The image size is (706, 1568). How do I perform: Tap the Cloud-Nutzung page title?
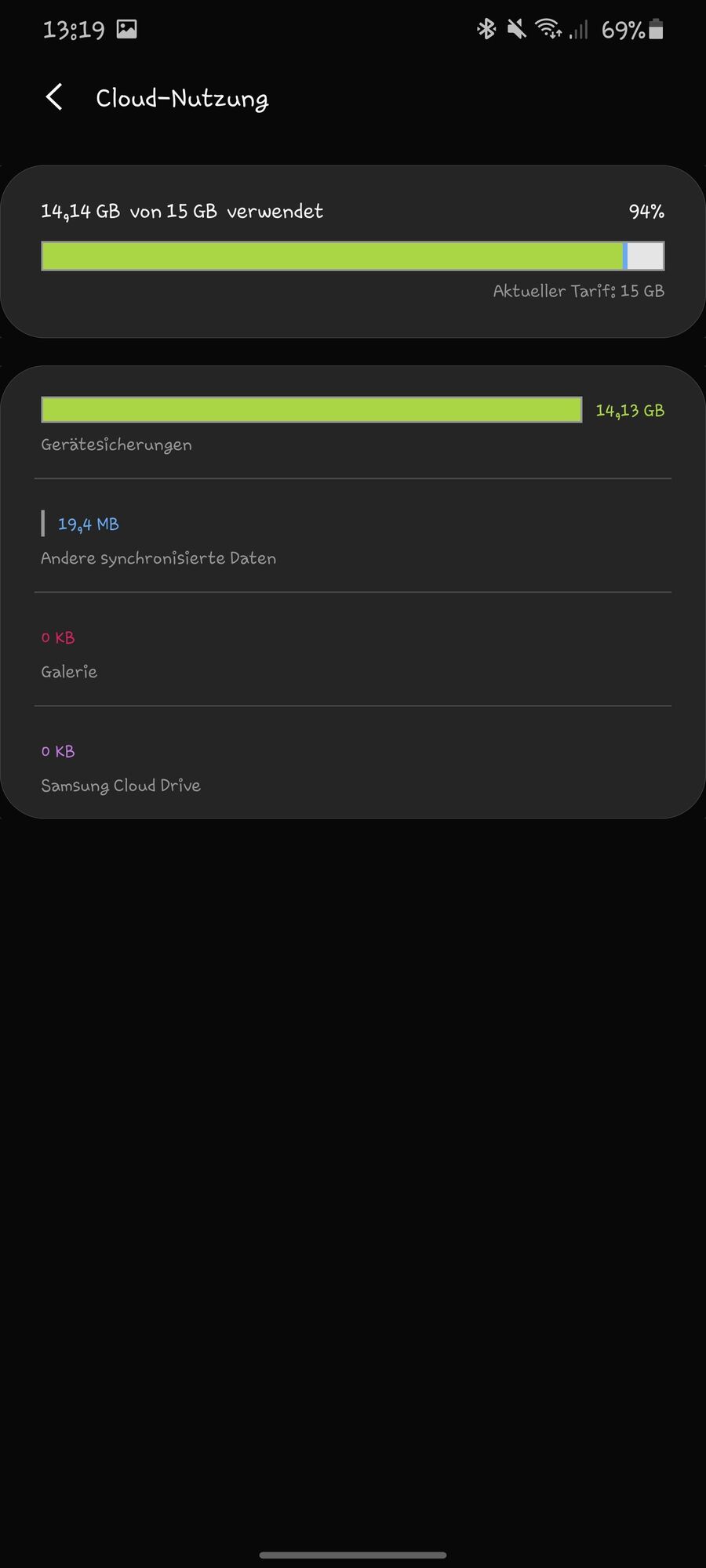pyautogui.click(x=182, y=99)
